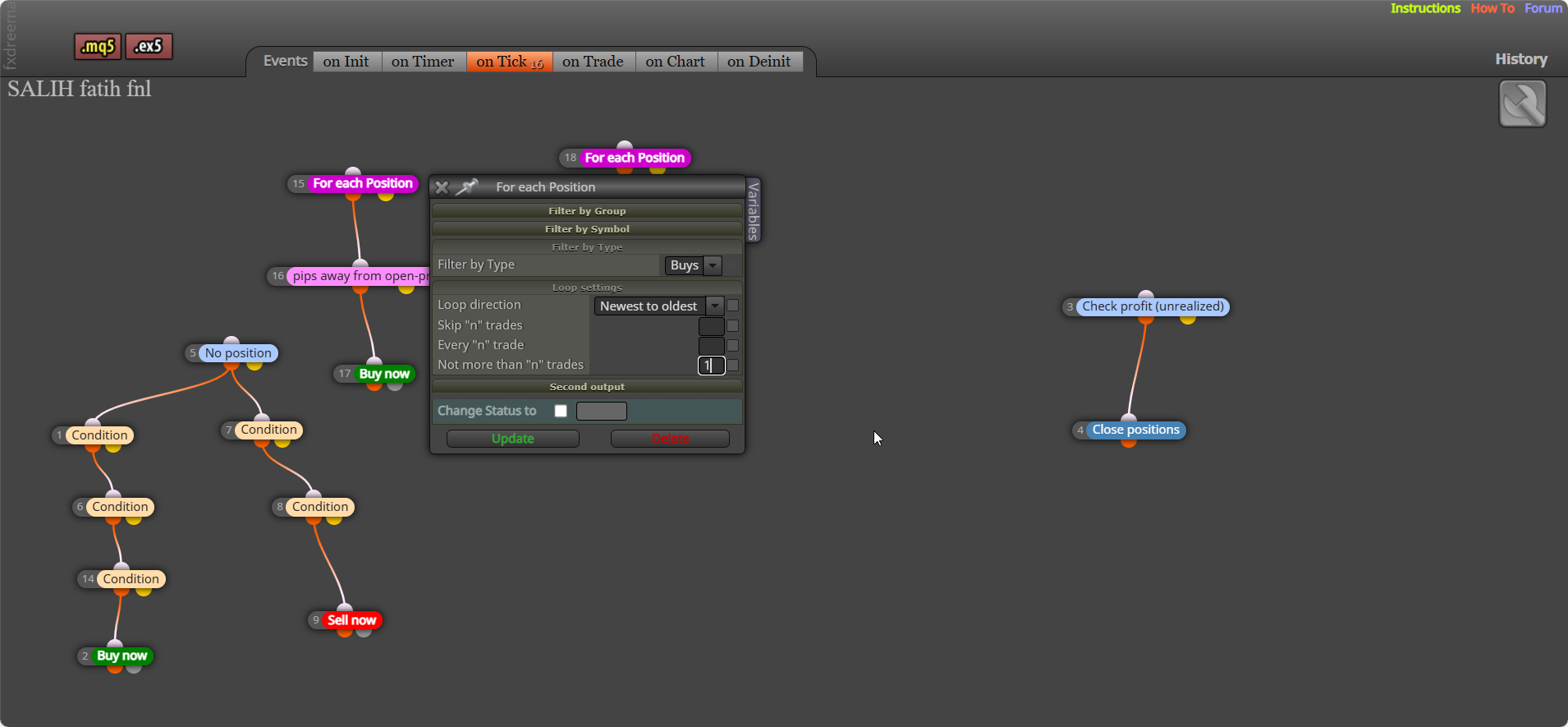This screenshot has width=1568, height=727.
Task: Expand Filter by Symbol section
Action: (587, 229)
